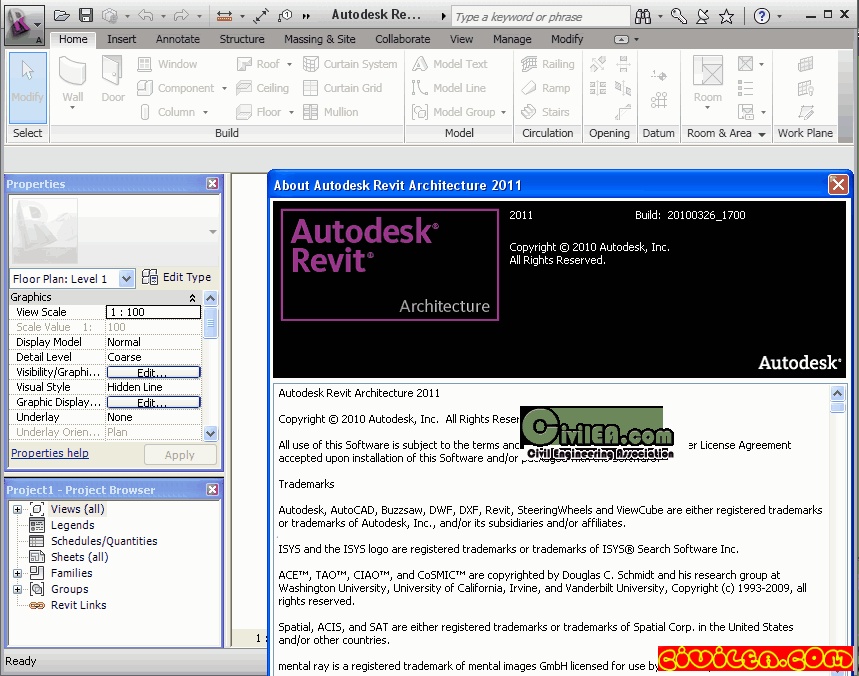
Task: Select the Ceiling tool
Action: tap(262, 88)
